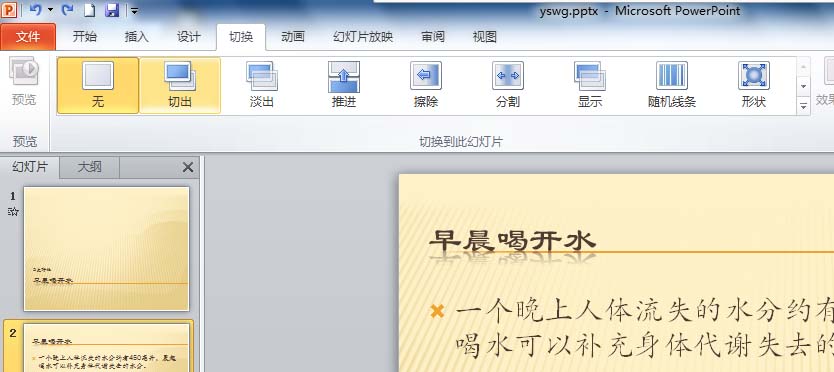Click the PowerPoint application icon in title bar

click(9, 10)
